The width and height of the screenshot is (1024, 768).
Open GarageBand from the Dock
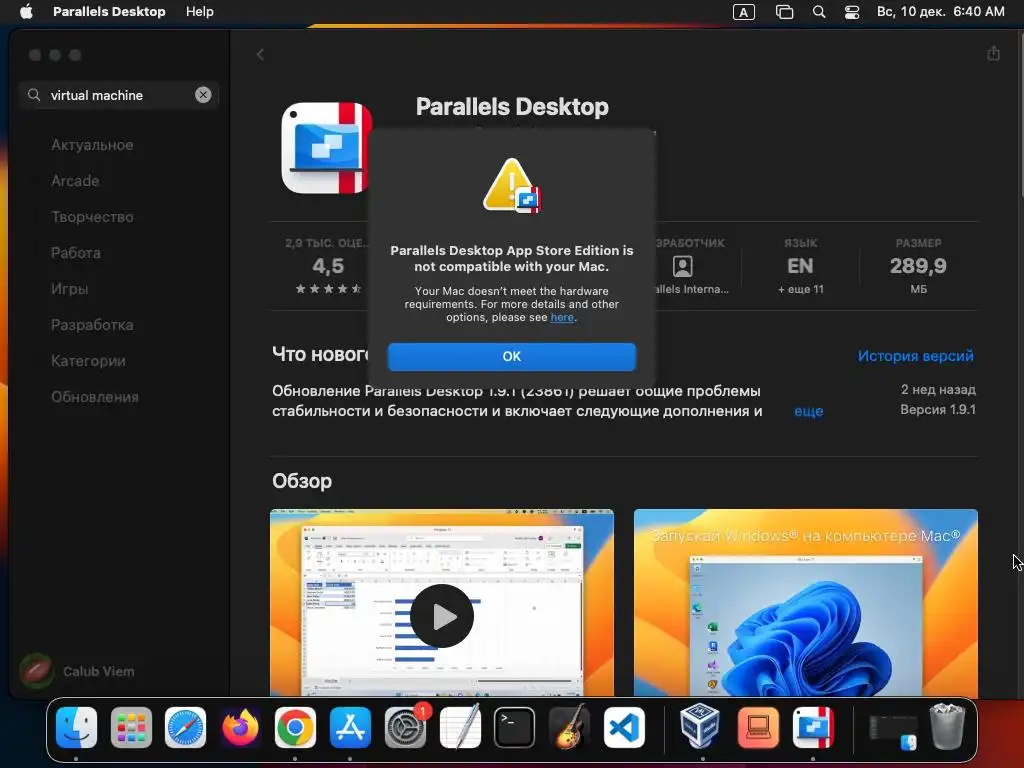tap(569, 727)
